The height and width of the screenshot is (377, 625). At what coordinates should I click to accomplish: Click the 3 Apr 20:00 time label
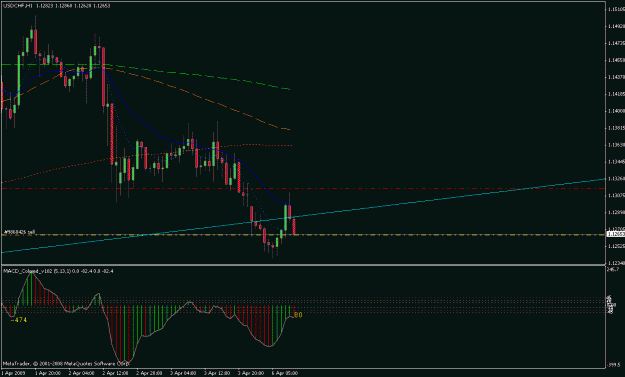click(x=251, y=373)
